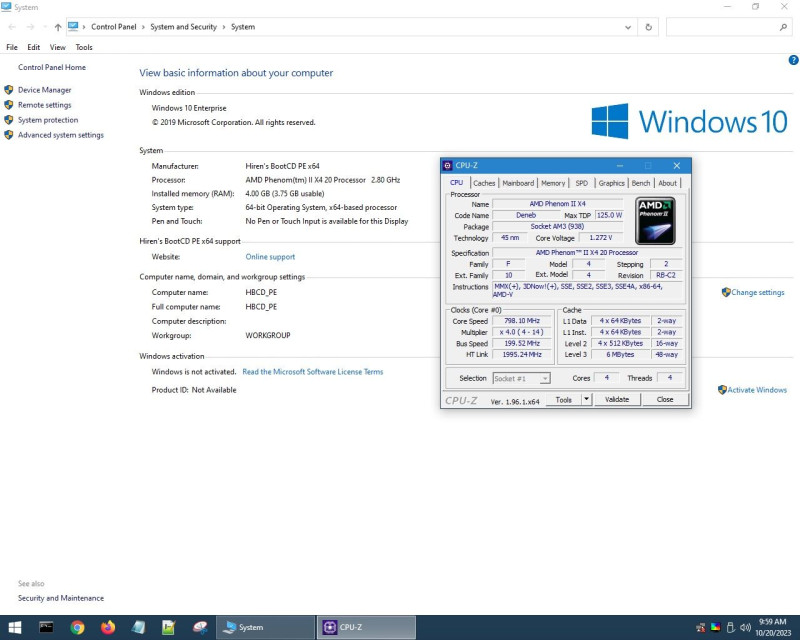Click the Forward navigation arrow

(31, 27)
